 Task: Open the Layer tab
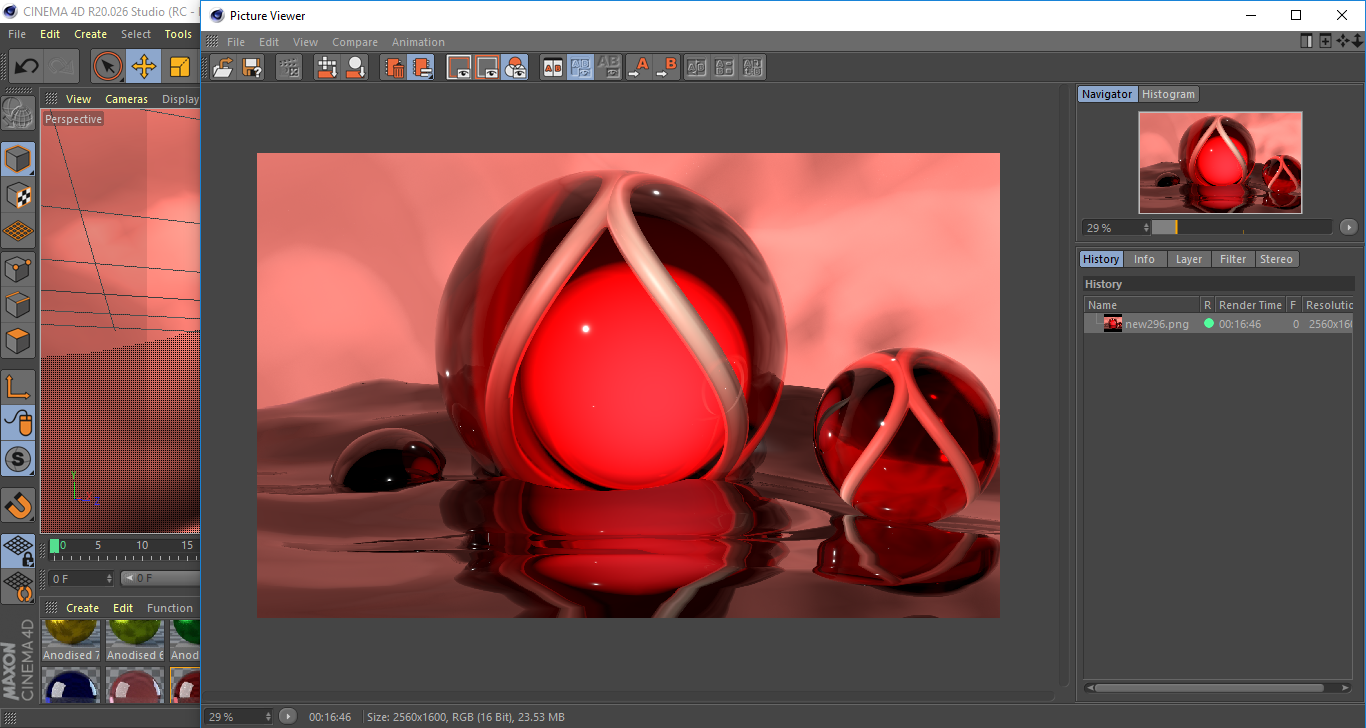(x=1188, y=259)
